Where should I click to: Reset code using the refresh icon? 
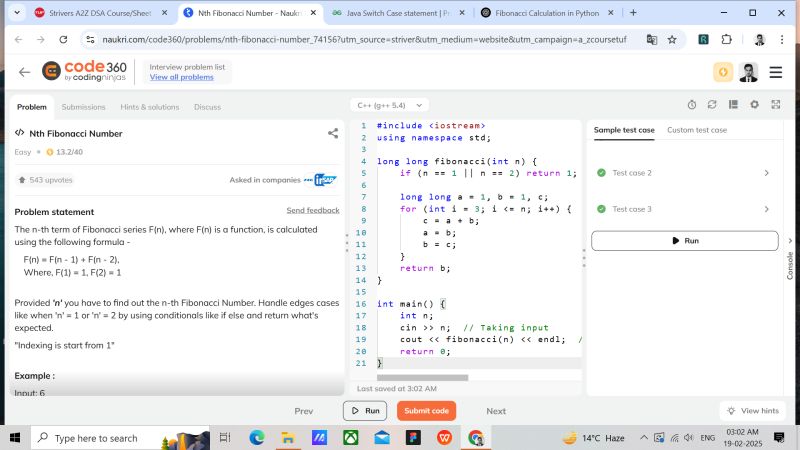point(712,104)
